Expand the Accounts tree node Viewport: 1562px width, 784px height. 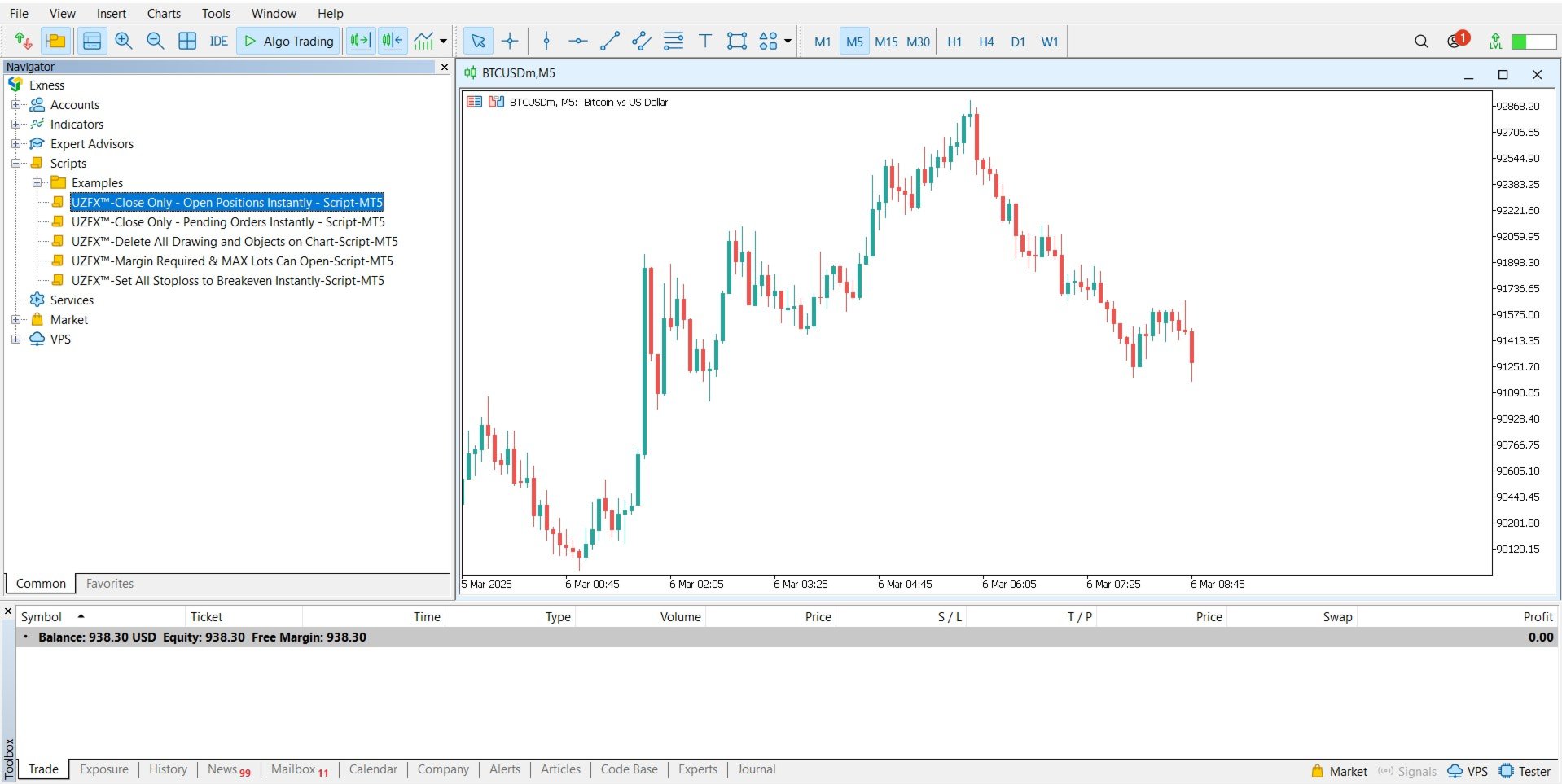pos(15,104)
